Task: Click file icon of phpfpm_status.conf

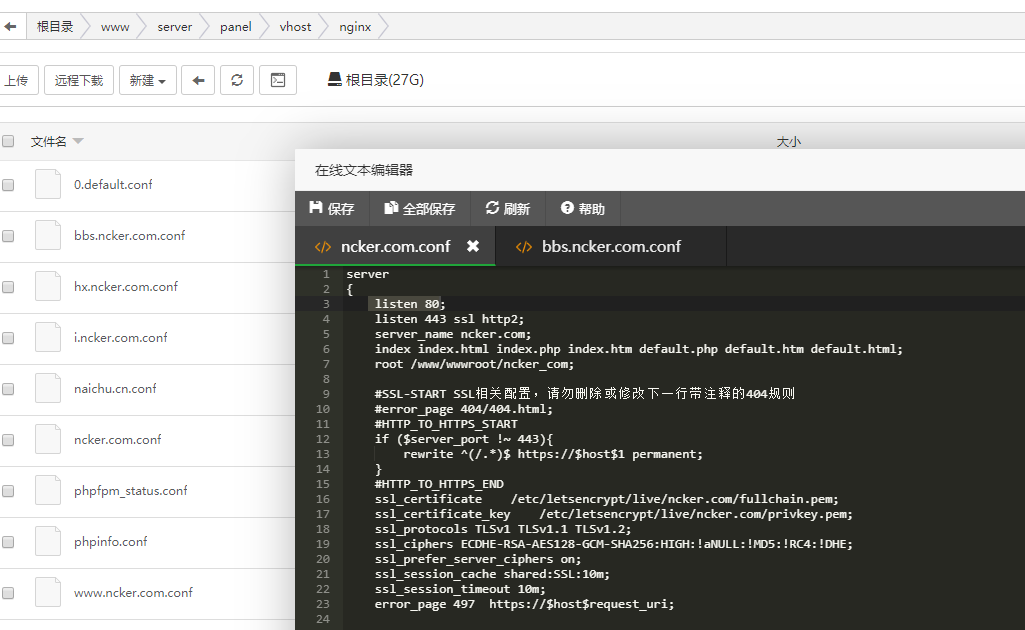Action: tap(48, 490)
